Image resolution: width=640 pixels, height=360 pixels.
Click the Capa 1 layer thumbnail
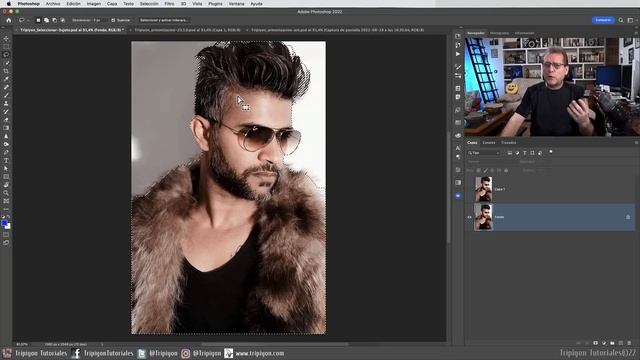pos(484,189)
